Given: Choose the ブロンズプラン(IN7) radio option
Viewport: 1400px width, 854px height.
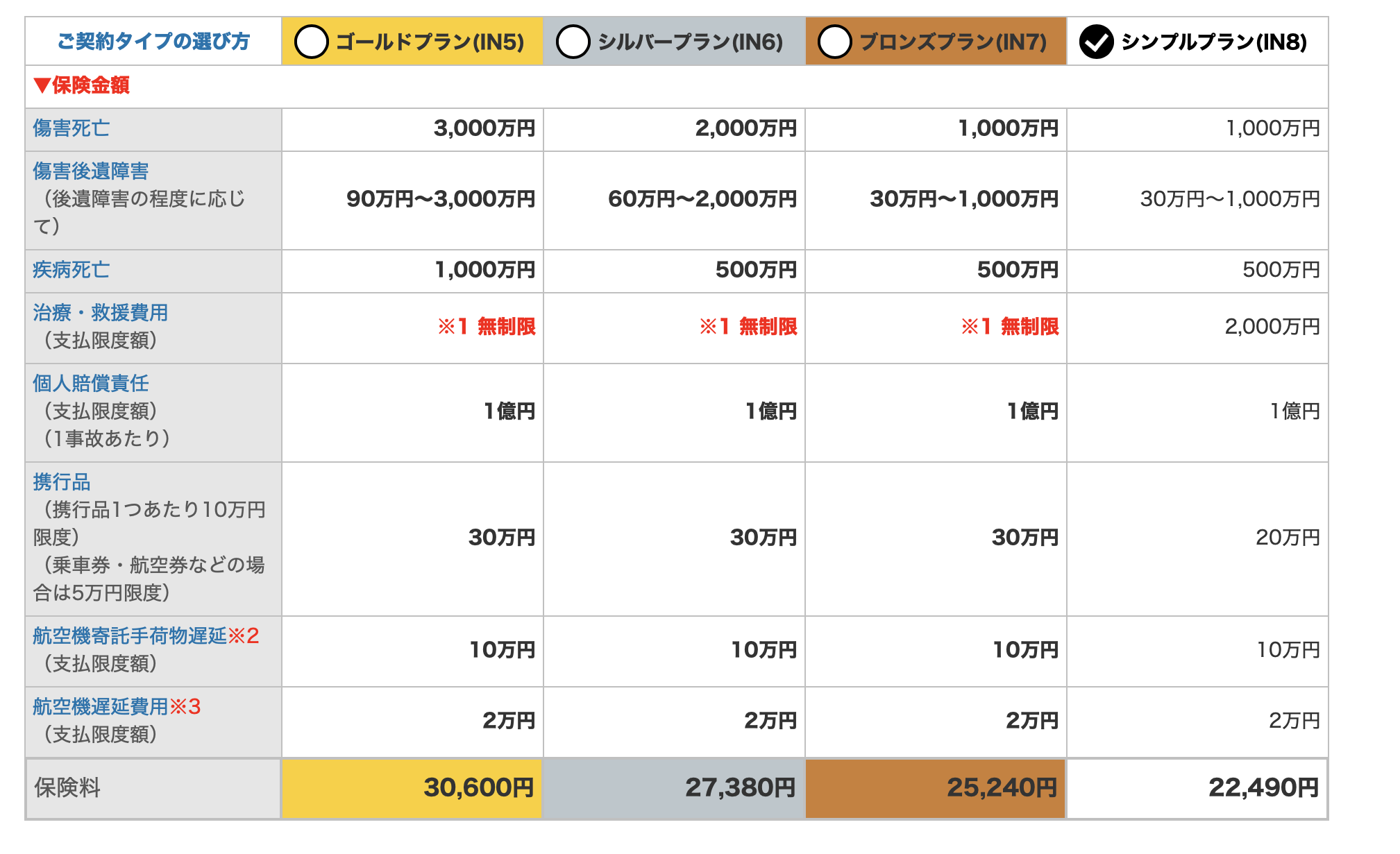Looking at the screenshot, I should click(x=835, y=42).
